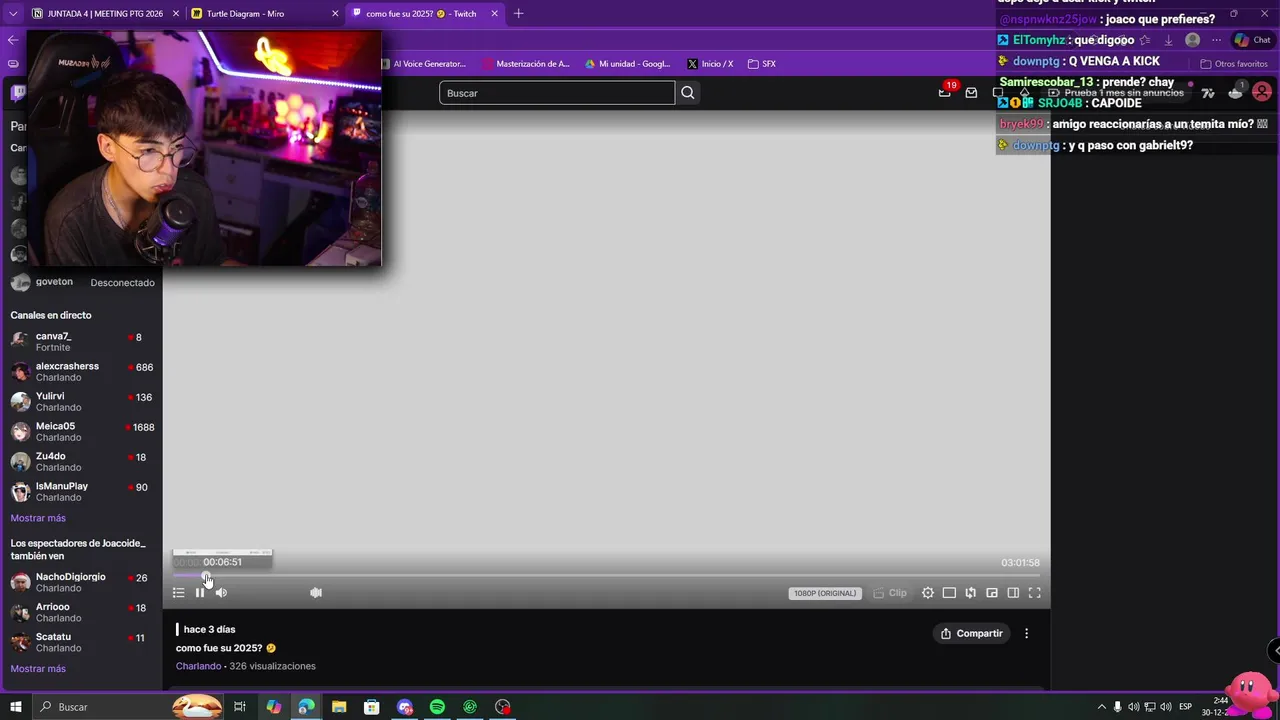1280x720 pixels.
Task: Open IsManuPlay channel from sidebar
Action: pyautogui.click(x=82, y=492)
